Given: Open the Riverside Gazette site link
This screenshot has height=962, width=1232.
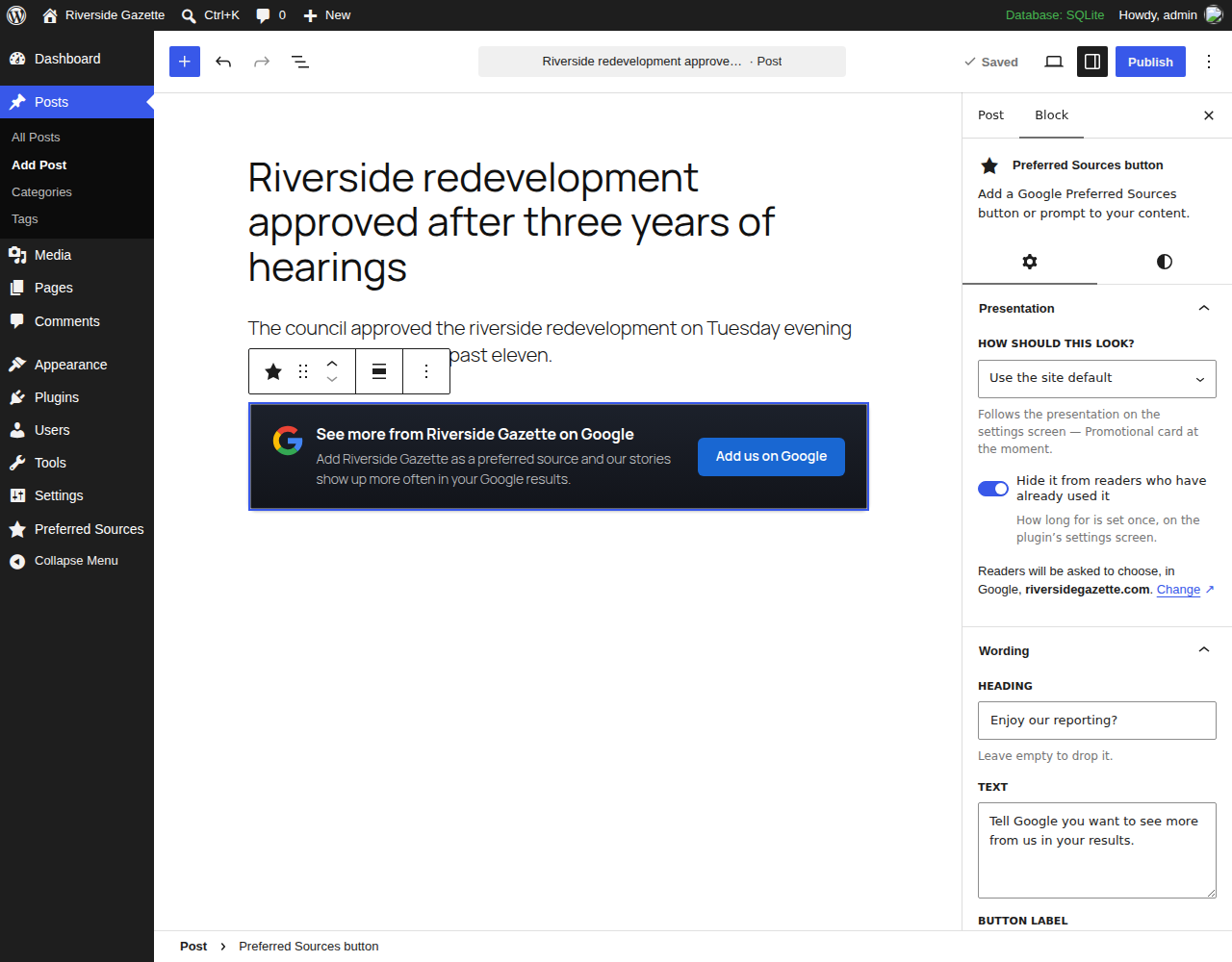Looking at the screenshot, I should tap(104, 15).
